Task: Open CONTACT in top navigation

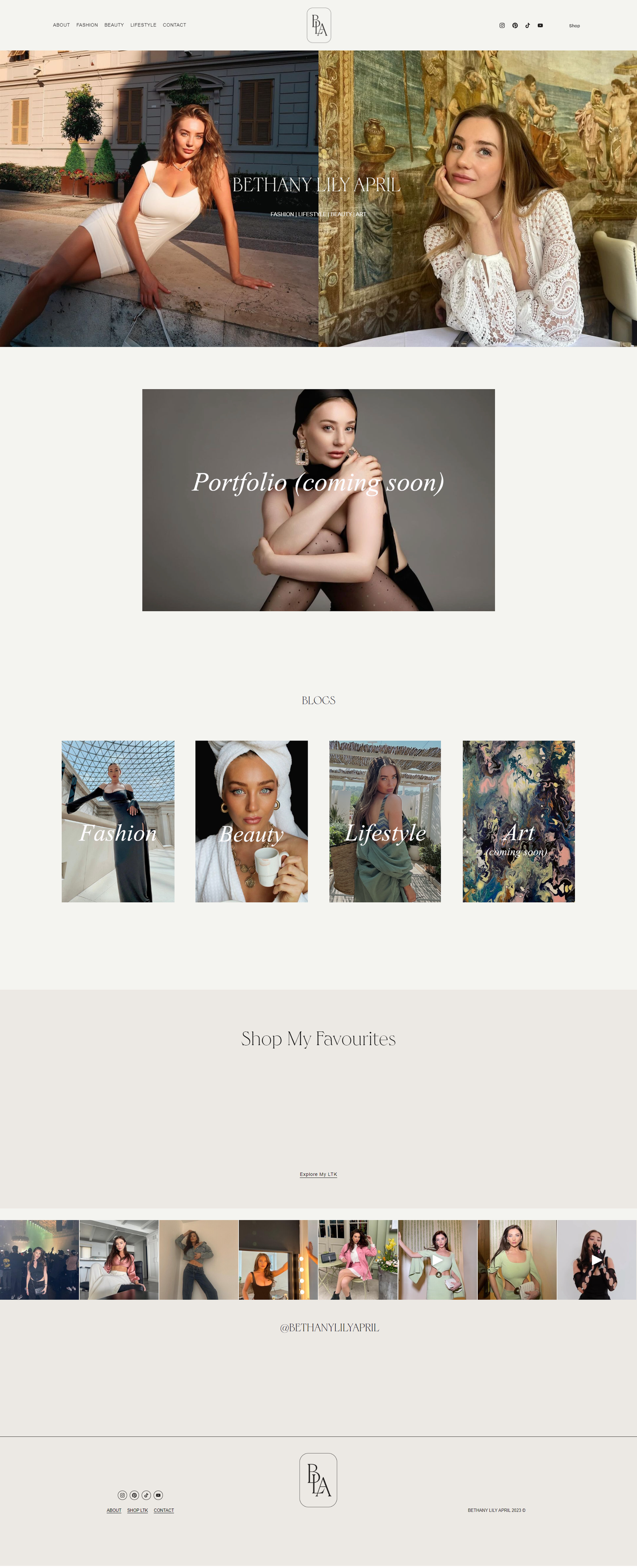Action: [175, 25]
